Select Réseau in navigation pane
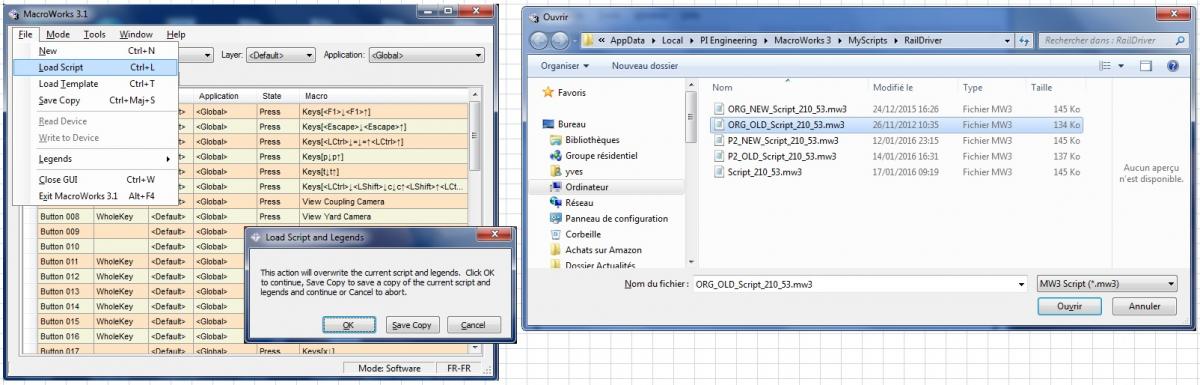1200x385 pixels. (572, 202)
